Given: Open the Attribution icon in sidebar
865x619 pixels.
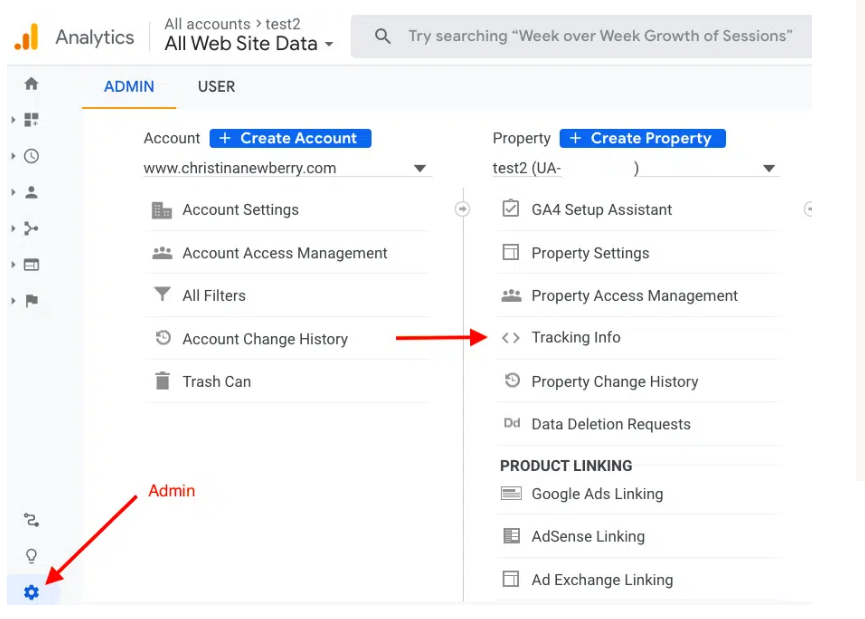Looking at the screenshot, I should pyautogui.click(x=31, y=520).
